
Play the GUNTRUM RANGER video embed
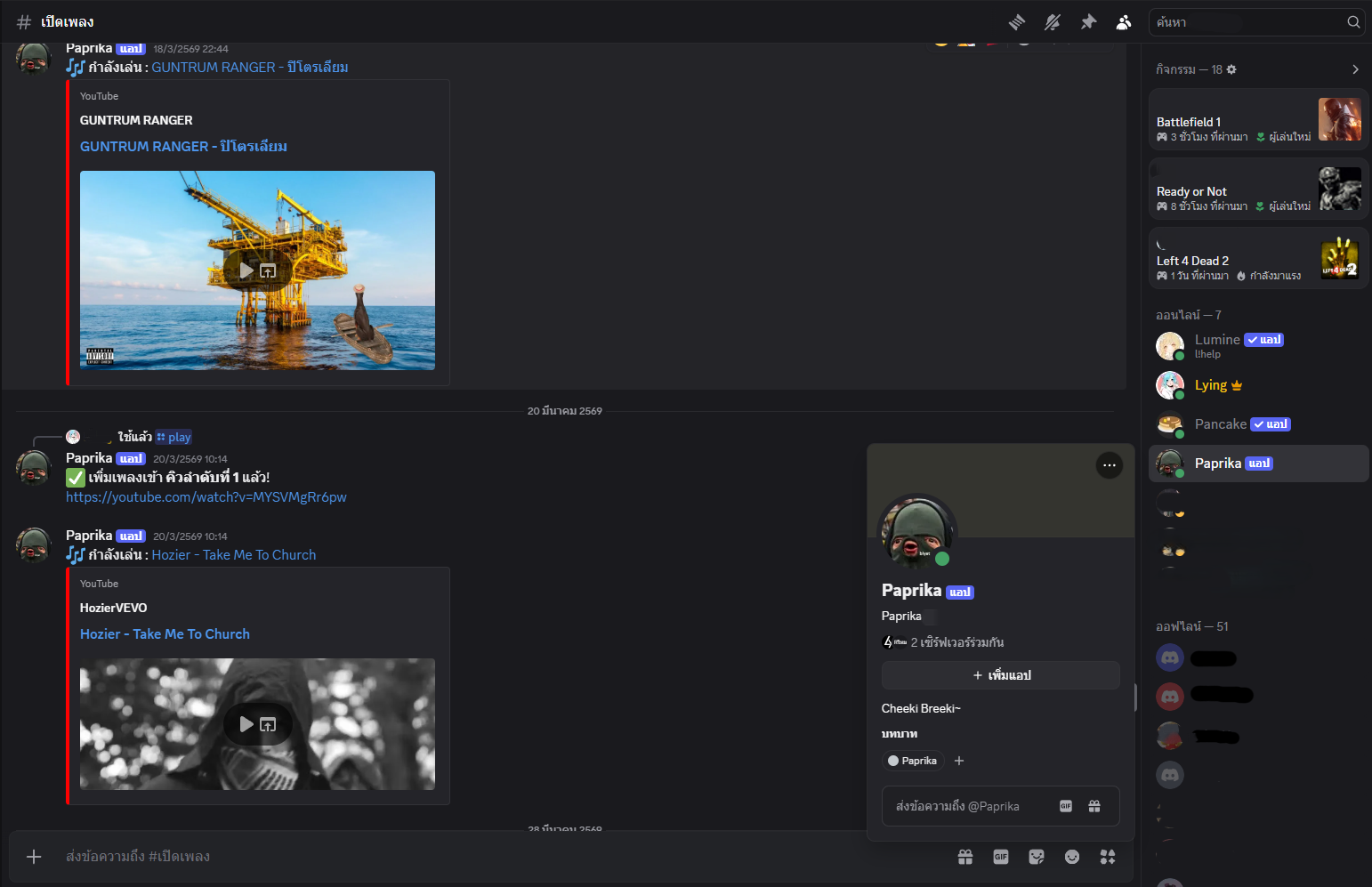pos(246,270)
